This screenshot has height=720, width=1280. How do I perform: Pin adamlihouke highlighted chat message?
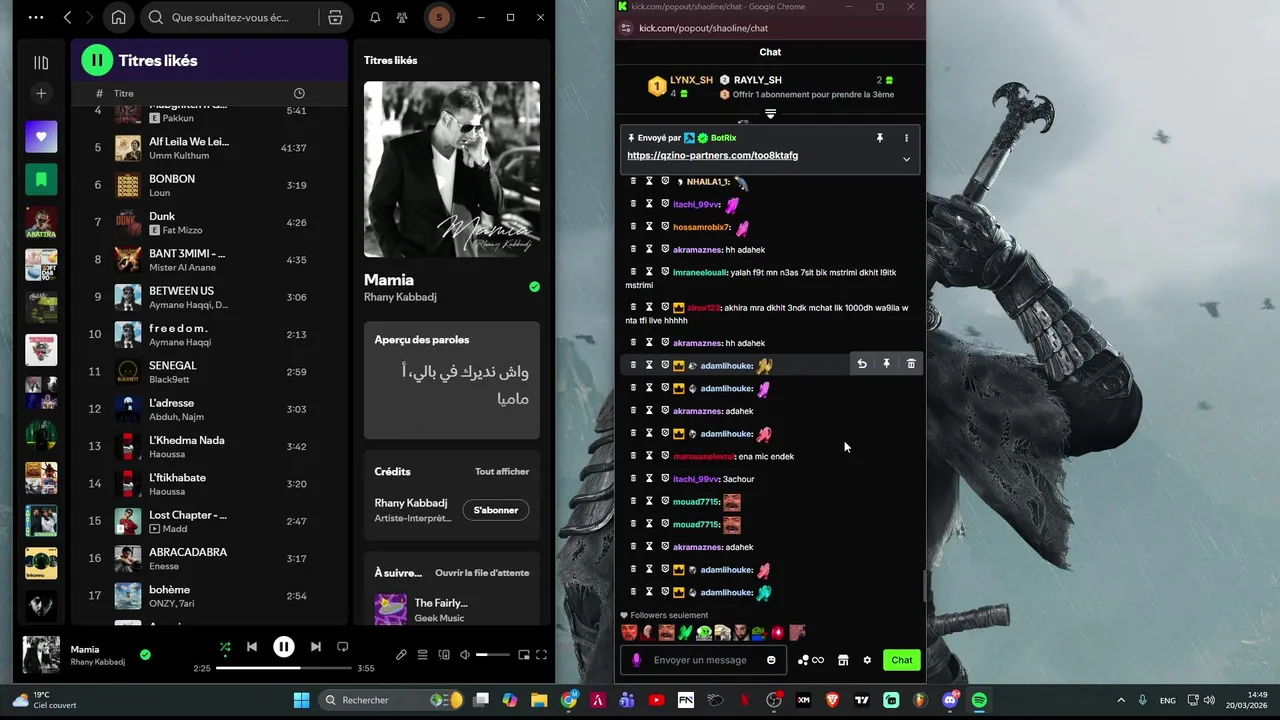[886, 364]
